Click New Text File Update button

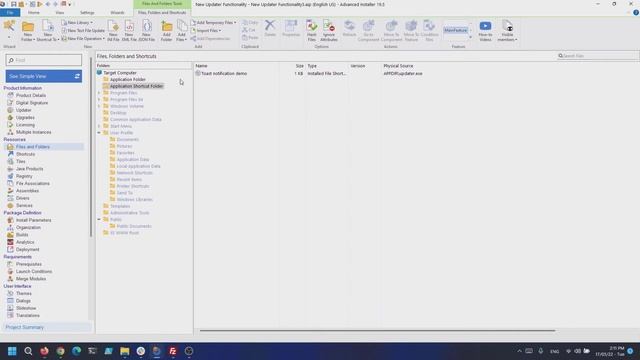[x=83, y=31]
